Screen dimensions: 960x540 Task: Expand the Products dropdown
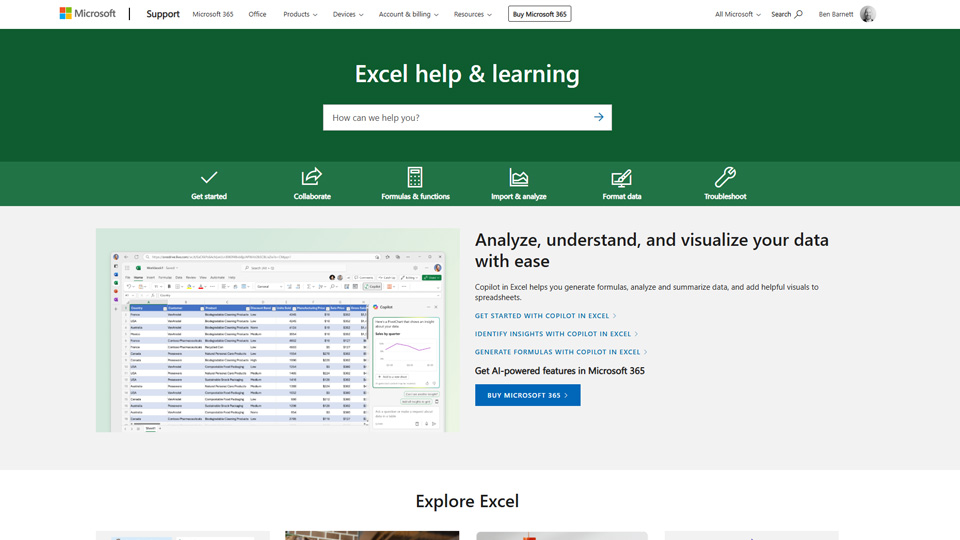(x=300, y=14)
